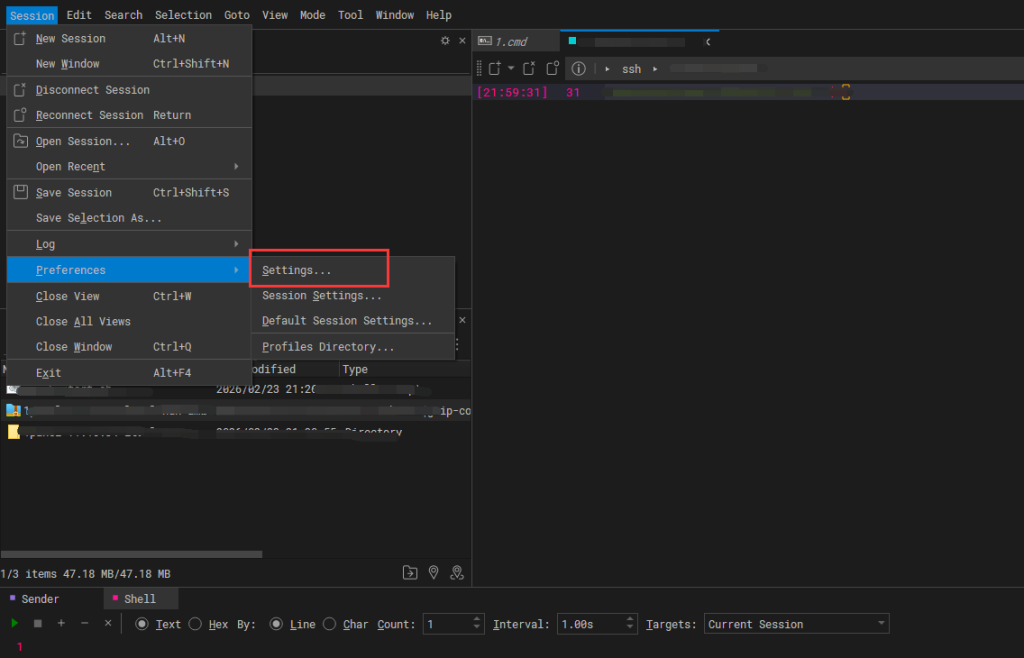The image size is (1024, 658).
Task: Click the disconnect session toolbar icon
Action: pyautogui.click(x=529, y=69)
